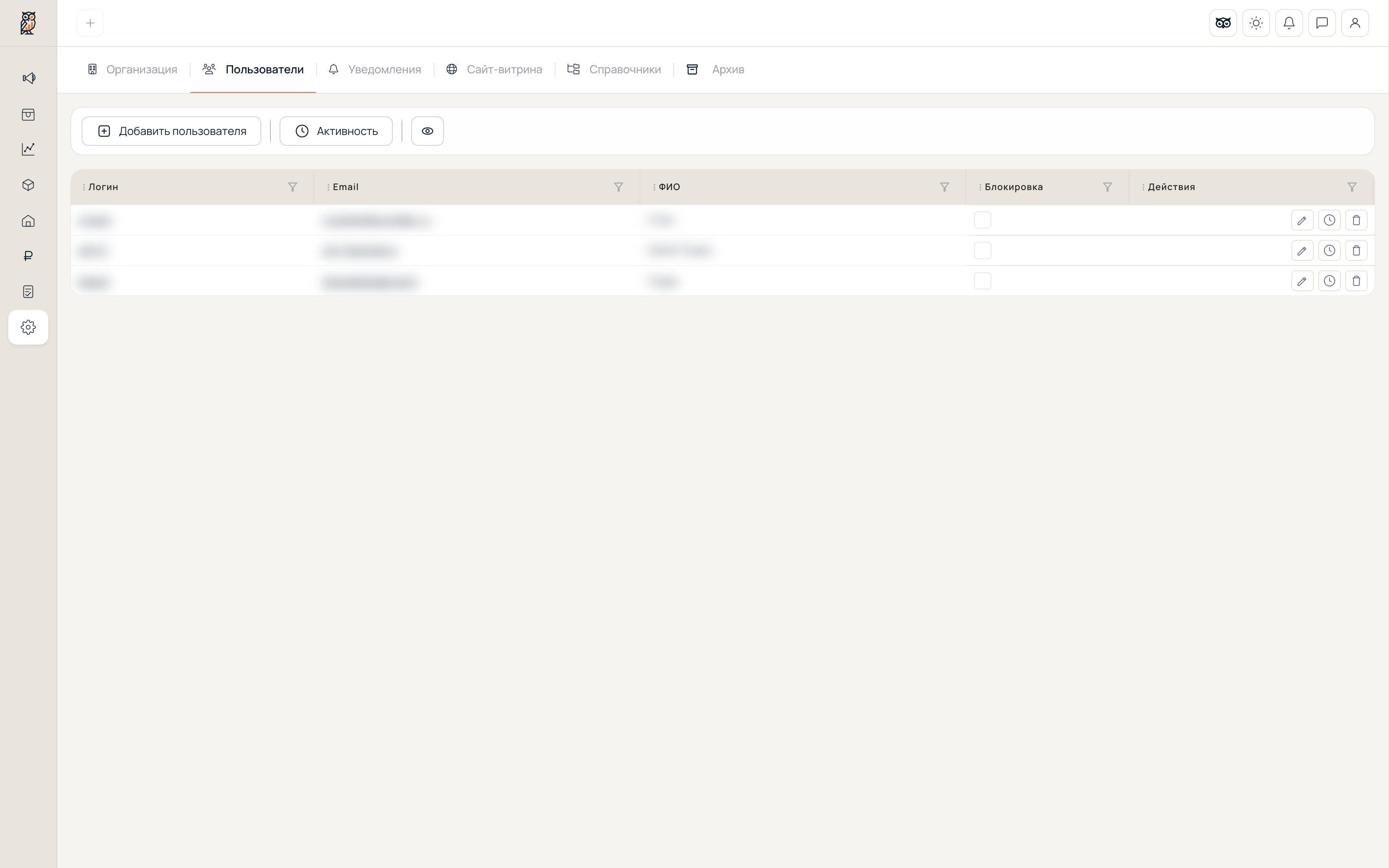Viewport: 1389px width, 868px height.
Task: Open the Логин column filter
Action: coord(293,187)
